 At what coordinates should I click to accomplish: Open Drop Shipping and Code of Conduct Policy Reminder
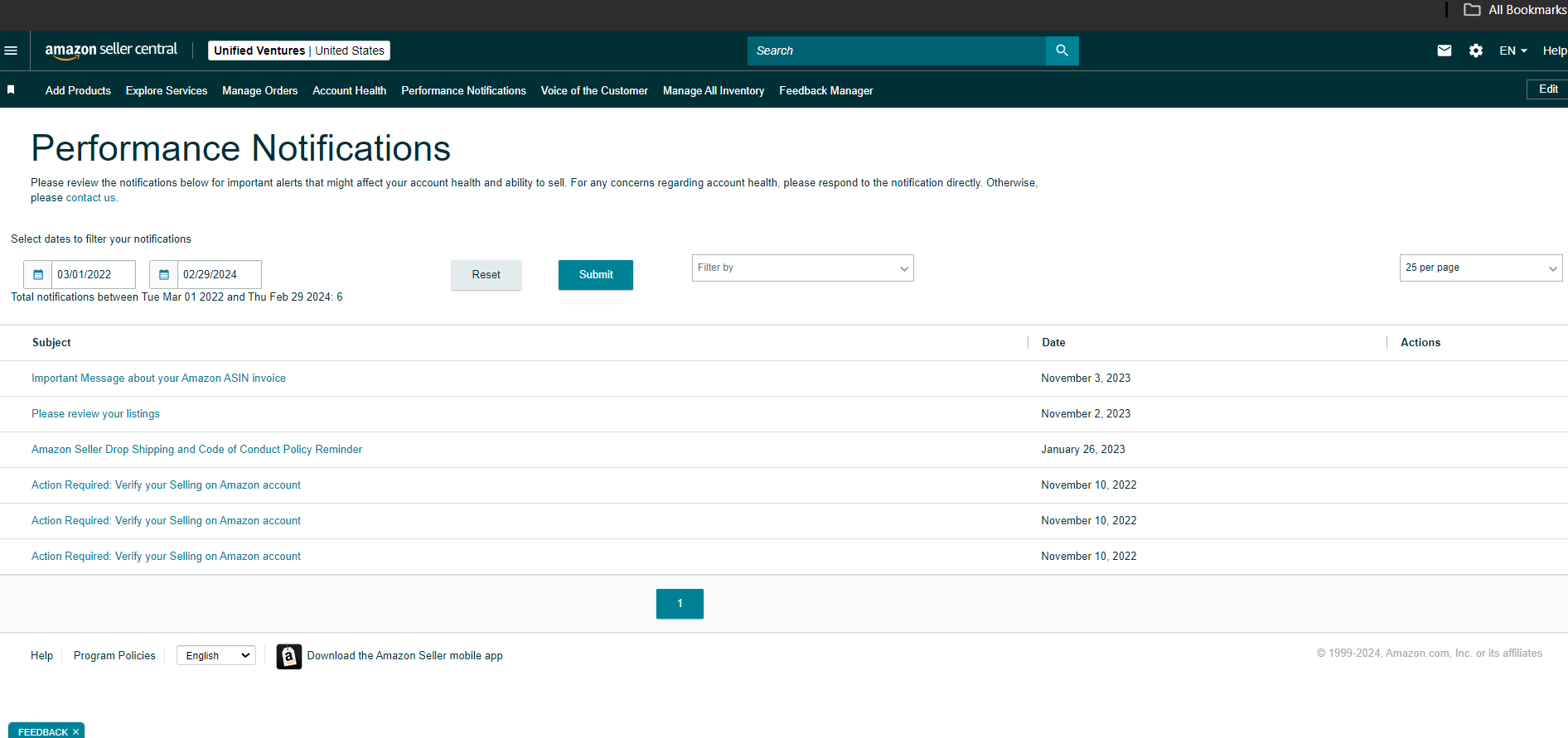click(x=196, y=450)
